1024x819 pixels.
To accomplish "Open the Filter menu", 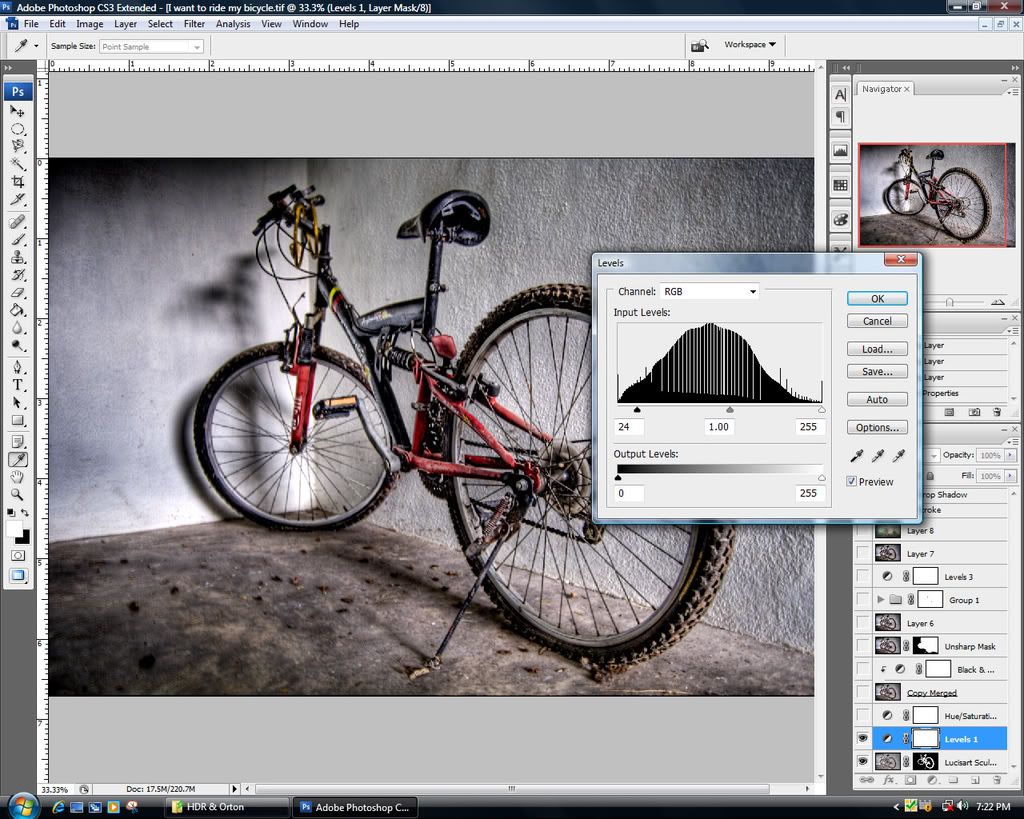I will coord(194,24).
